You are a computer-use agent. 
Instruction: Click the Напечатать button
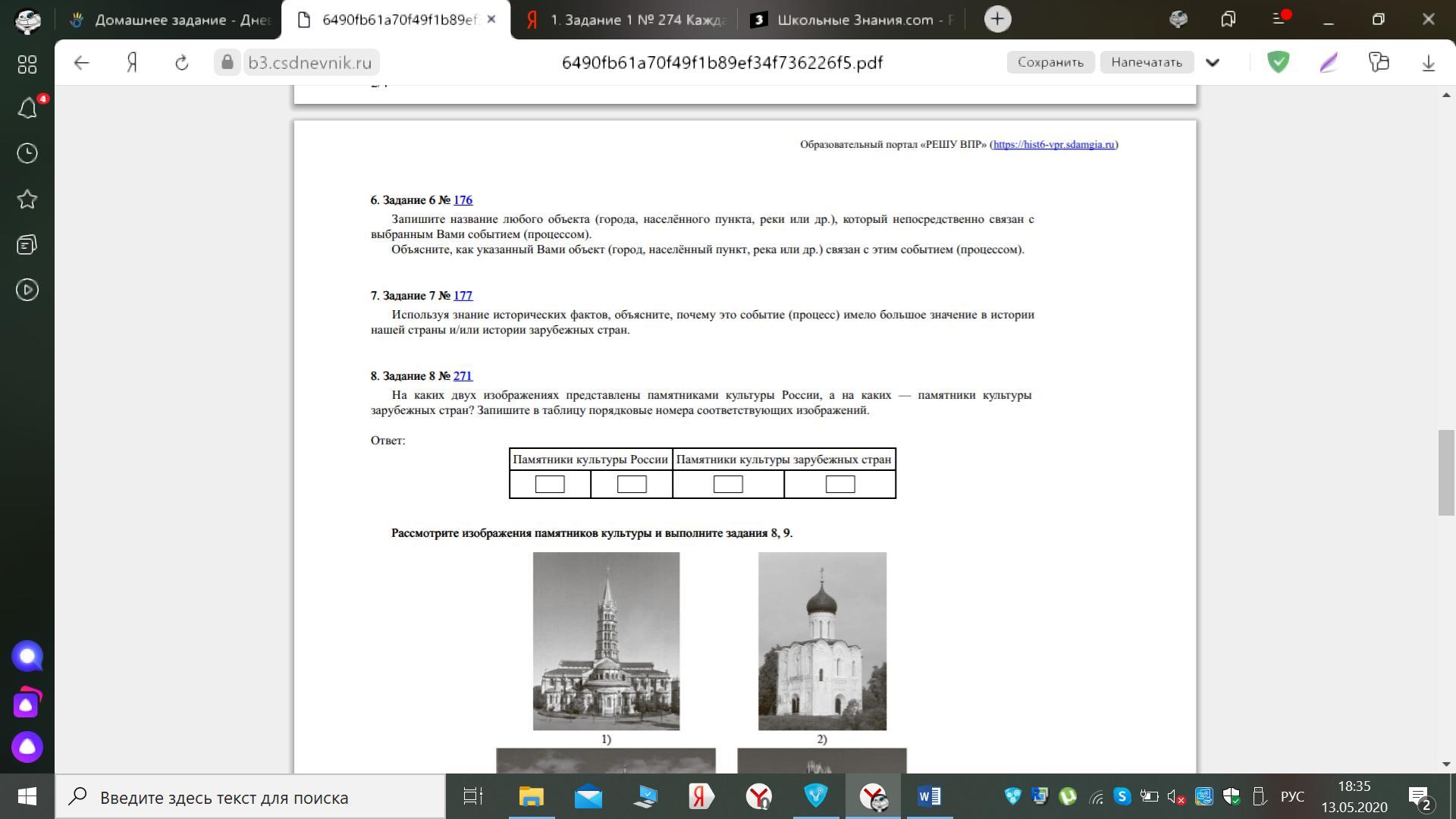point(1147,62)
